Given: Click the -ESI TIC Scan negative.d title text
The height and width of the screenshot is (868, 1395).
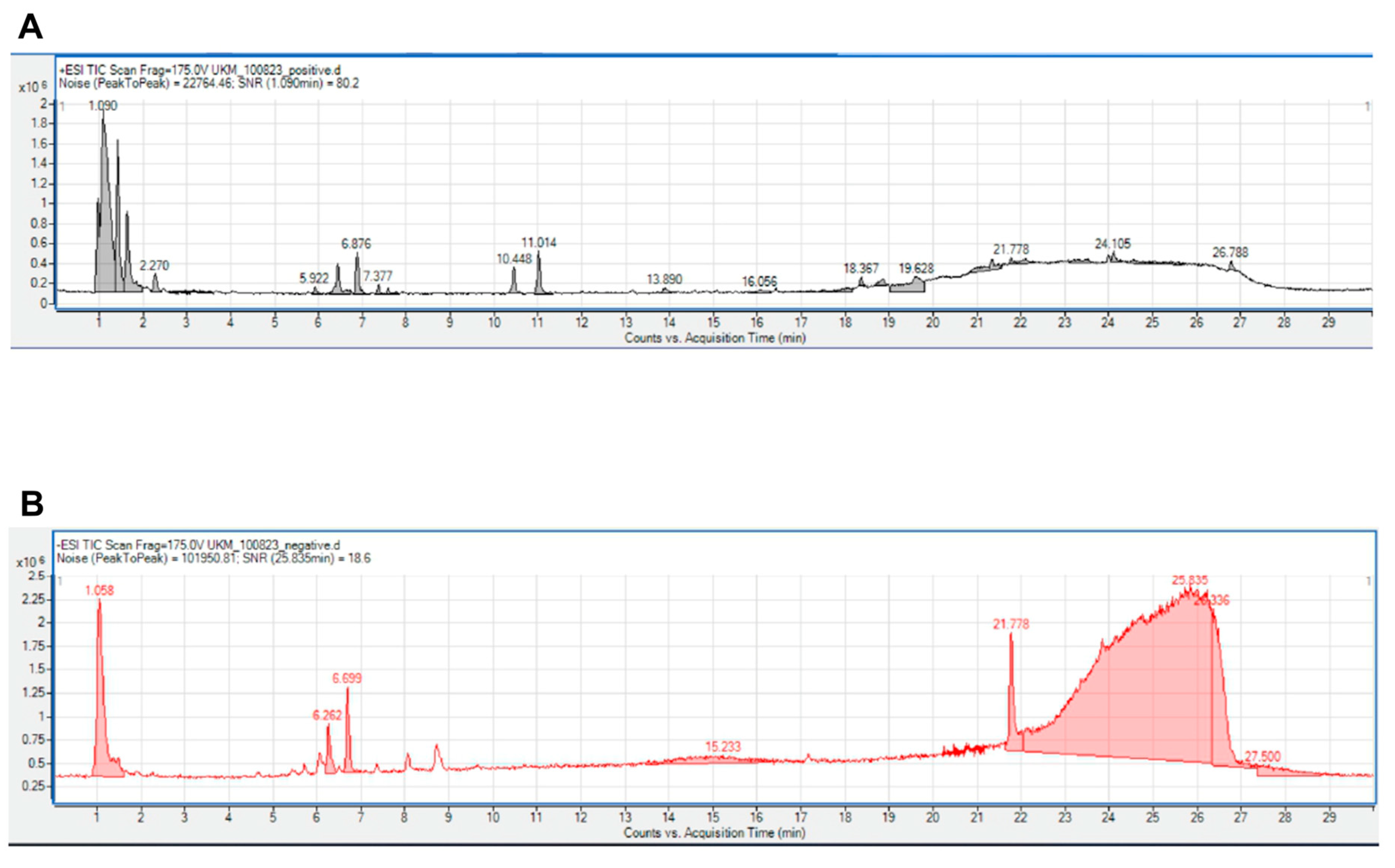Looking at the screenshot, I should (198, 545).
